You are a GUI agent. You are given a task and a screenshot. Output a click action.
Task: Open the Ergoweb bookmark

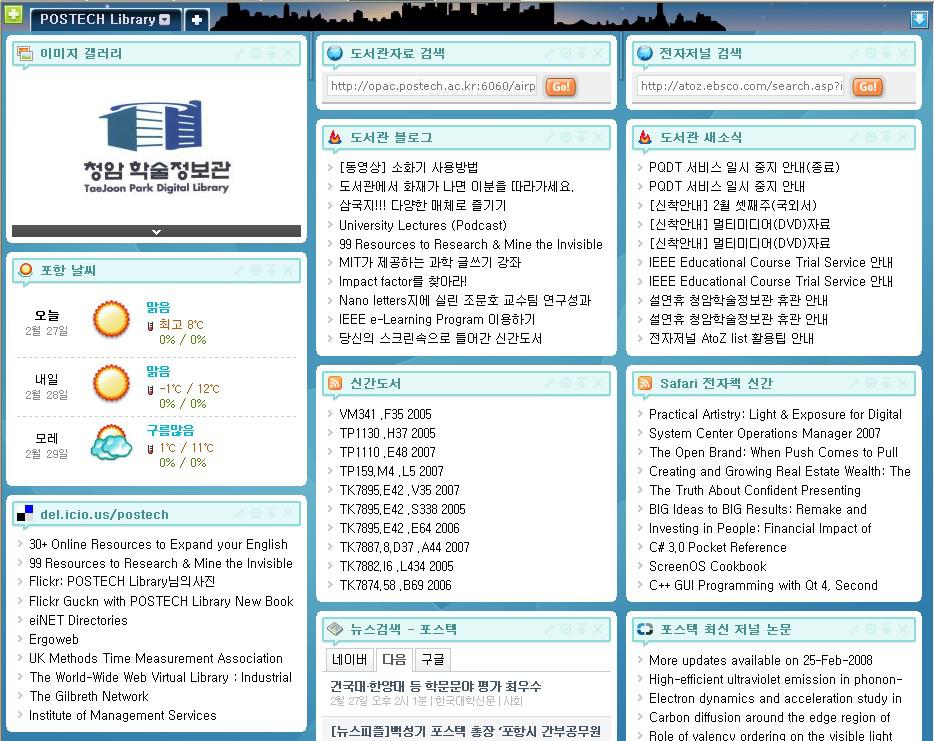(54, 639)
